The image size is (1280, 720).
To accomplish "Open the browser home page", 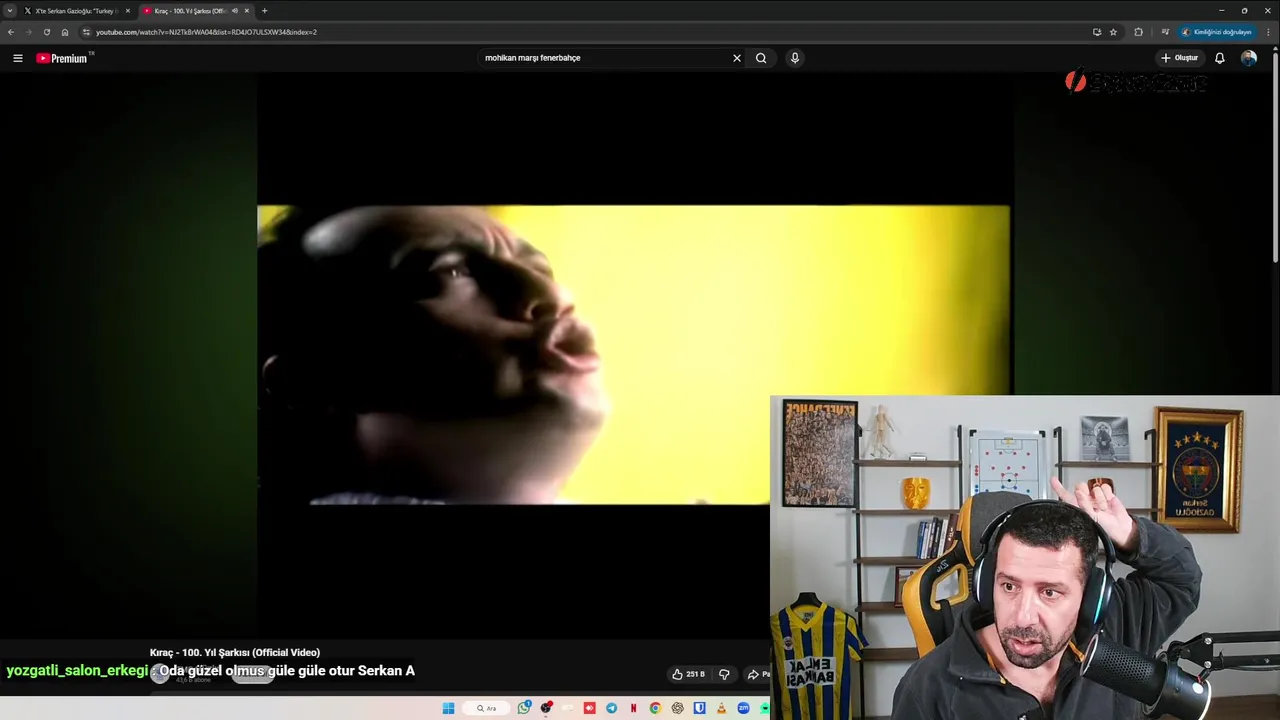I will click(x=65, y=32).
